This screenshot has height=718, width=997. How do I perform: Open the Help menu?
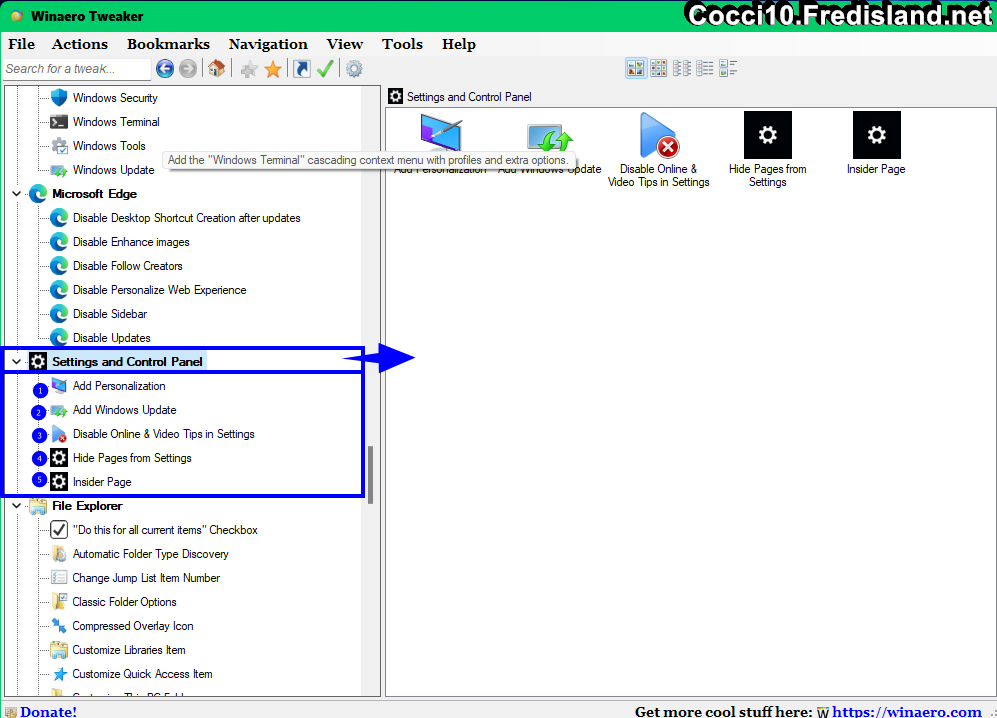click(x=458, y=44)
